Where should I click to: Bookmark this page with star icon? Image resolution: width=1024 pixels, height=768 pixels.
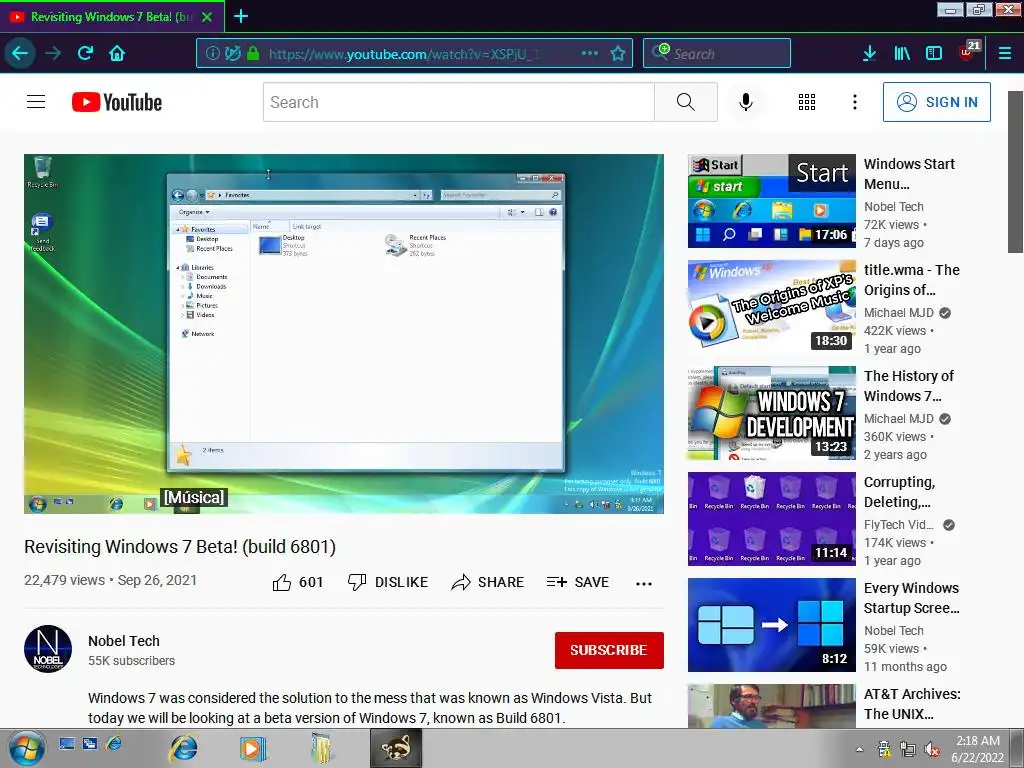[x=618, y=53]
